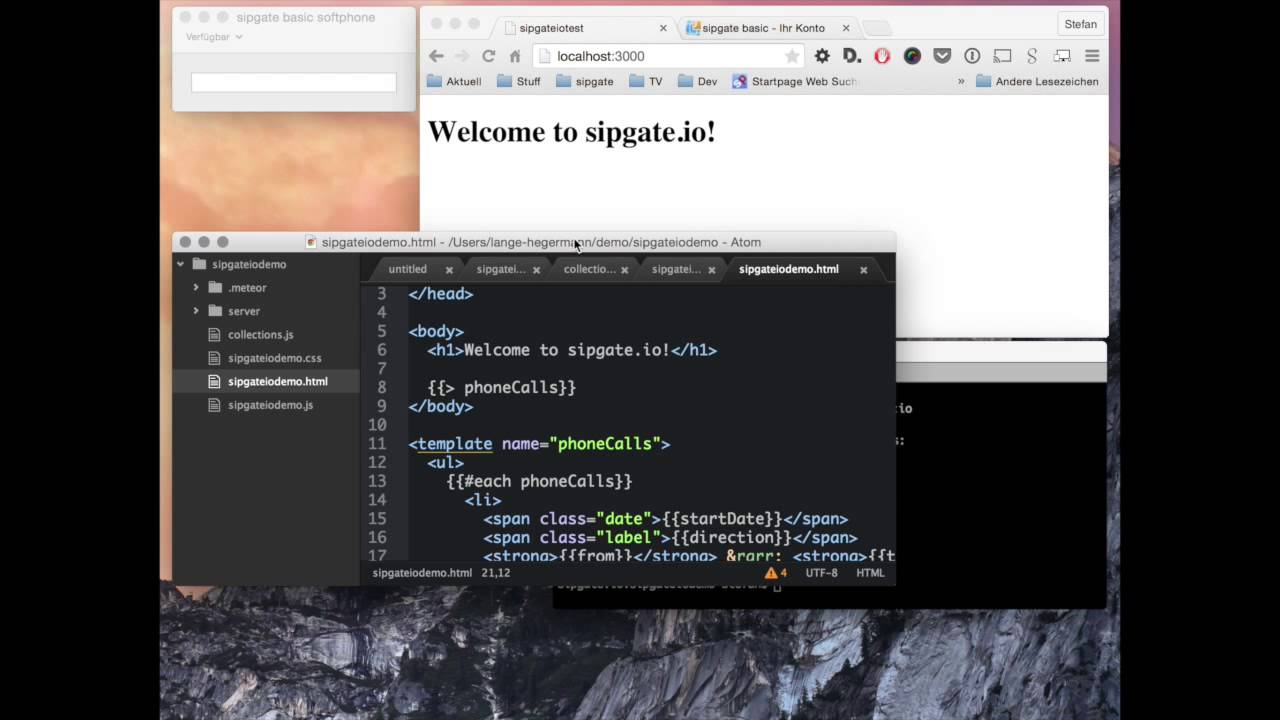
Task: Close the sipgateiotest browser tab
Action: point(663,28)
